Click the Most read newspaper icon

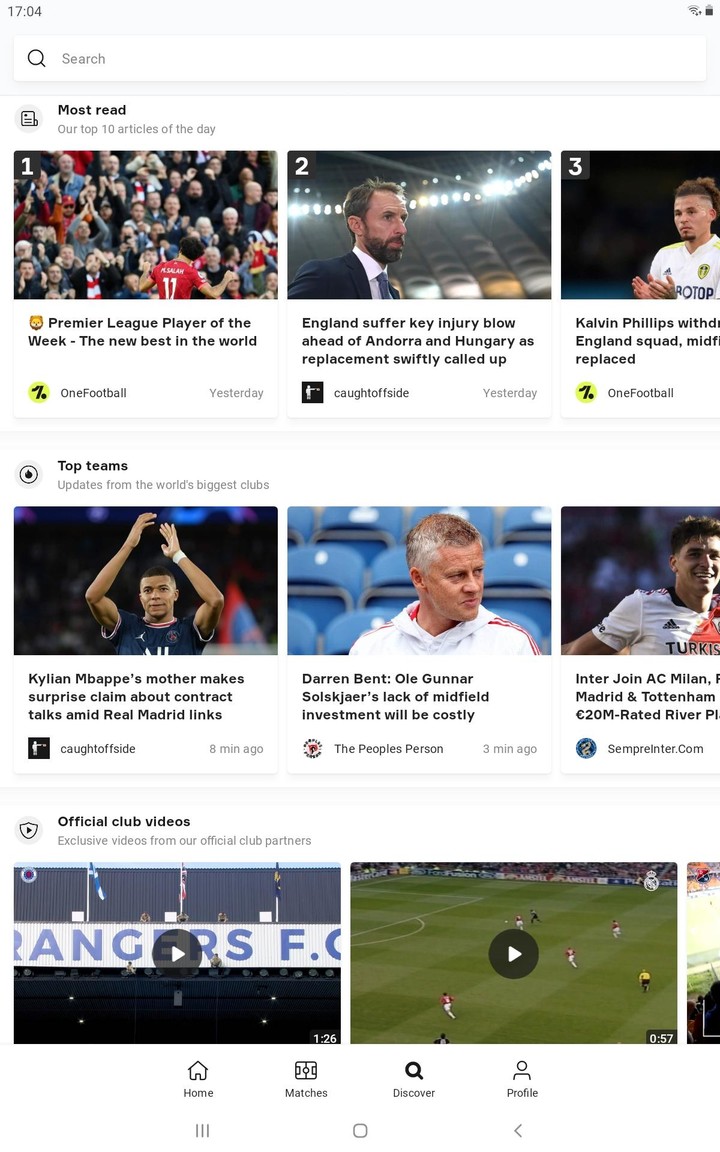pos(29,118)
